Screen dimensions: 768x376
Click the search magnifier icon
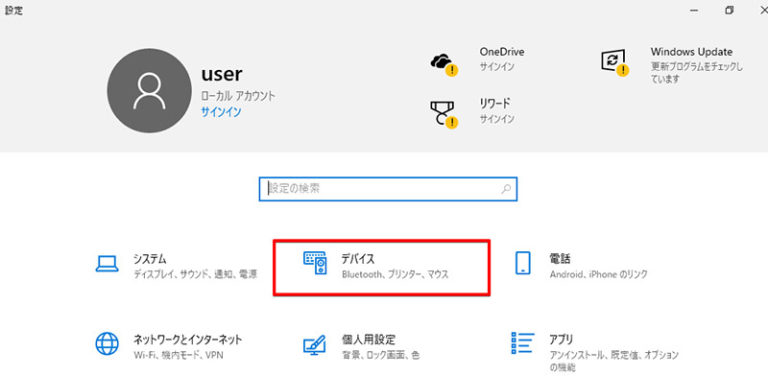505,189
